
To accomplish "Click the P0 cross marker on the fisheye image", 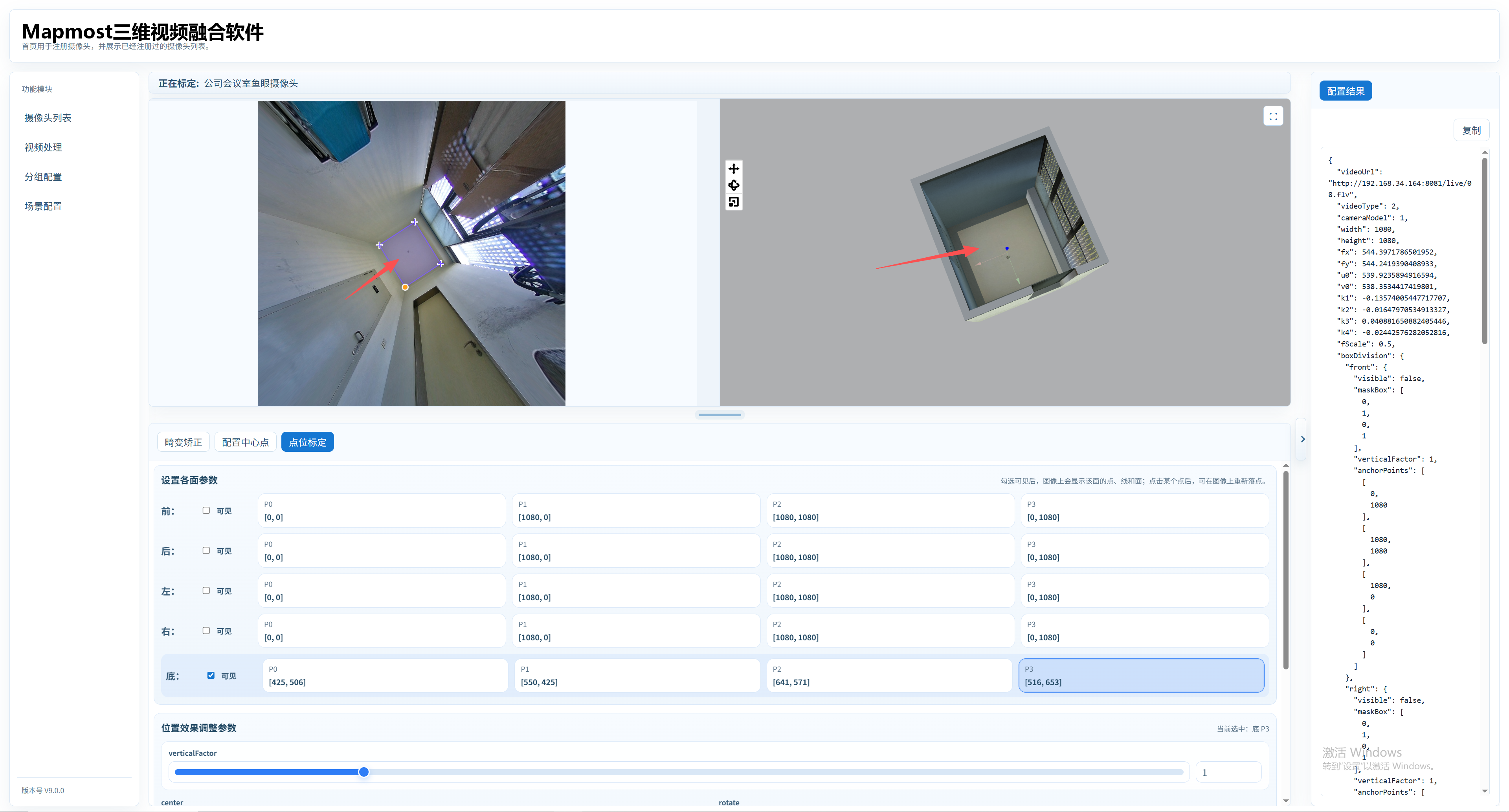I will 379,245.
